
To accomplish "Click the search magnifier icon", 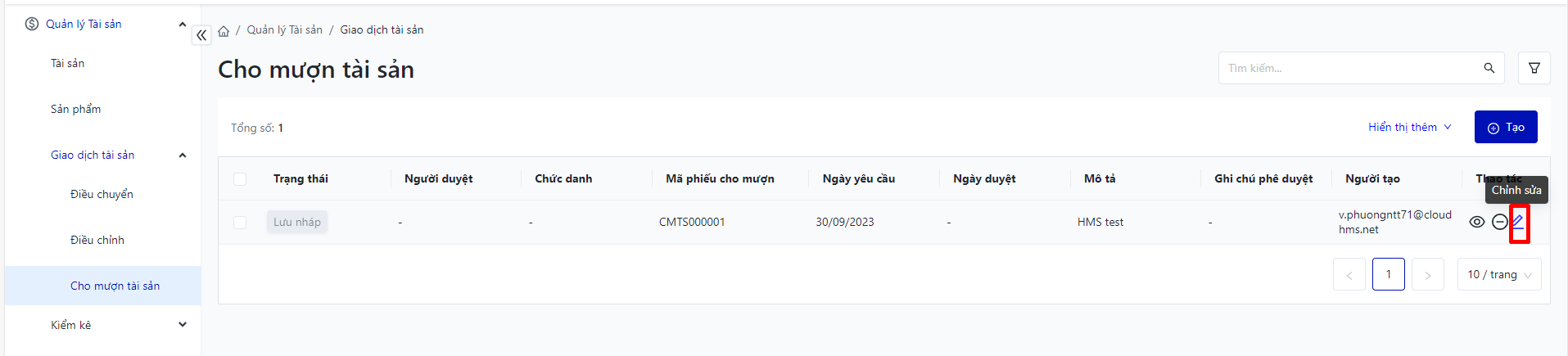I will pos(1489,68).
